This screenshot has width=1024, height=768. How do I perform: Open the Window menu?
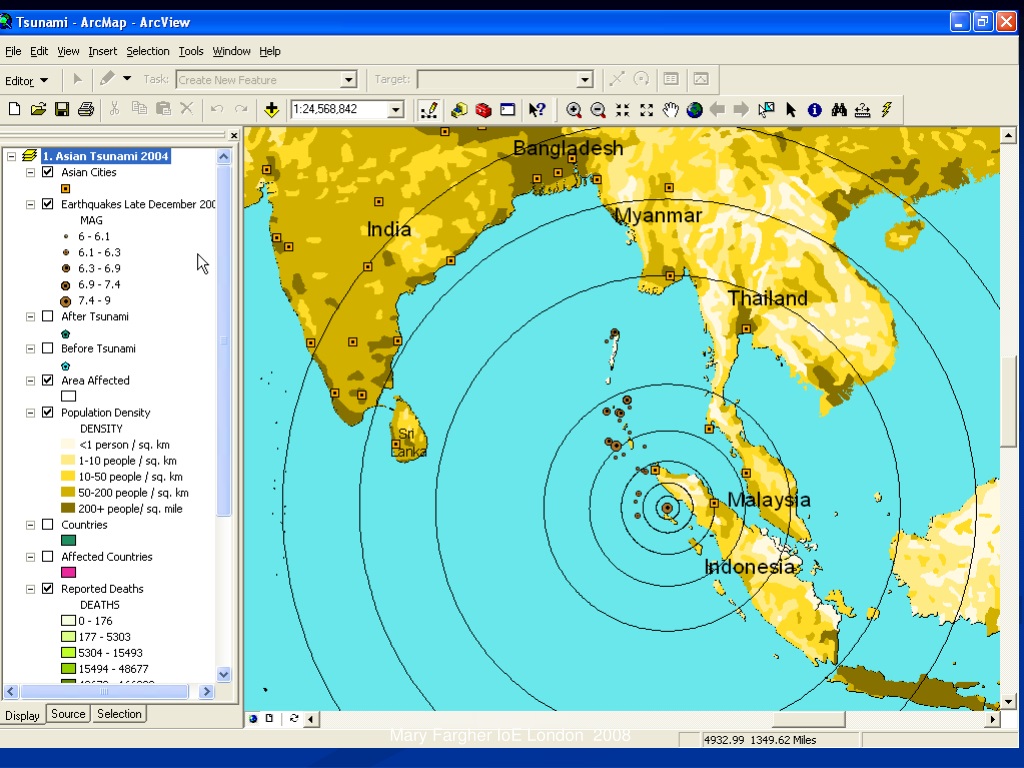(231, 51)
